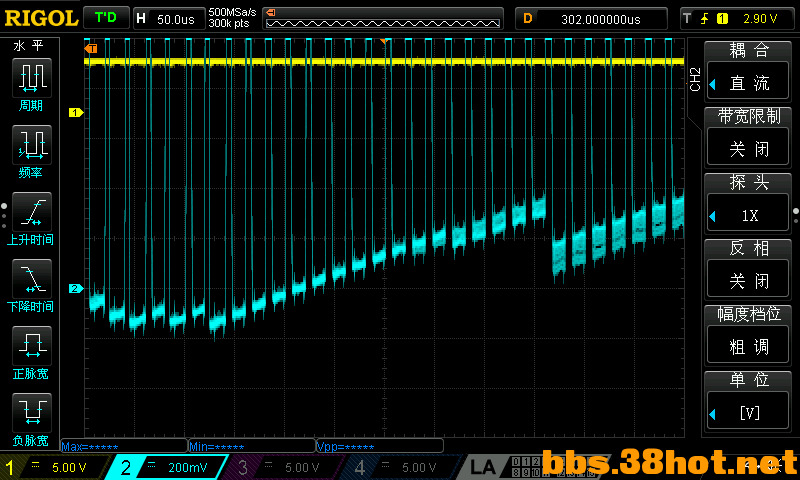Click the Max measurement readout
Image resolution: width=800 pixels, height=480 pixels.
click(x=123, y=446)
